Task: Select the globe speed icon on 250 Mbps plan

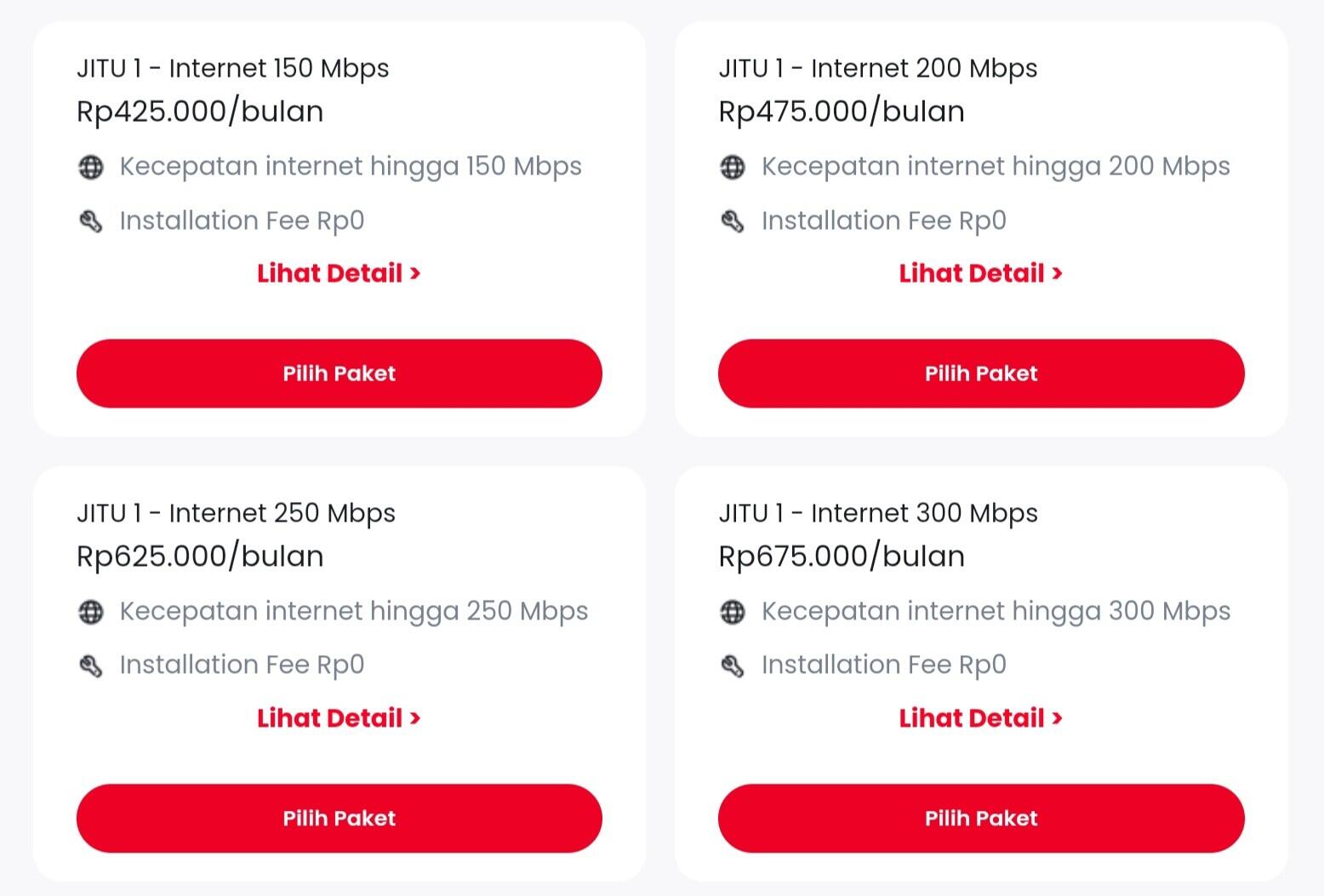Action: (93, 611)
